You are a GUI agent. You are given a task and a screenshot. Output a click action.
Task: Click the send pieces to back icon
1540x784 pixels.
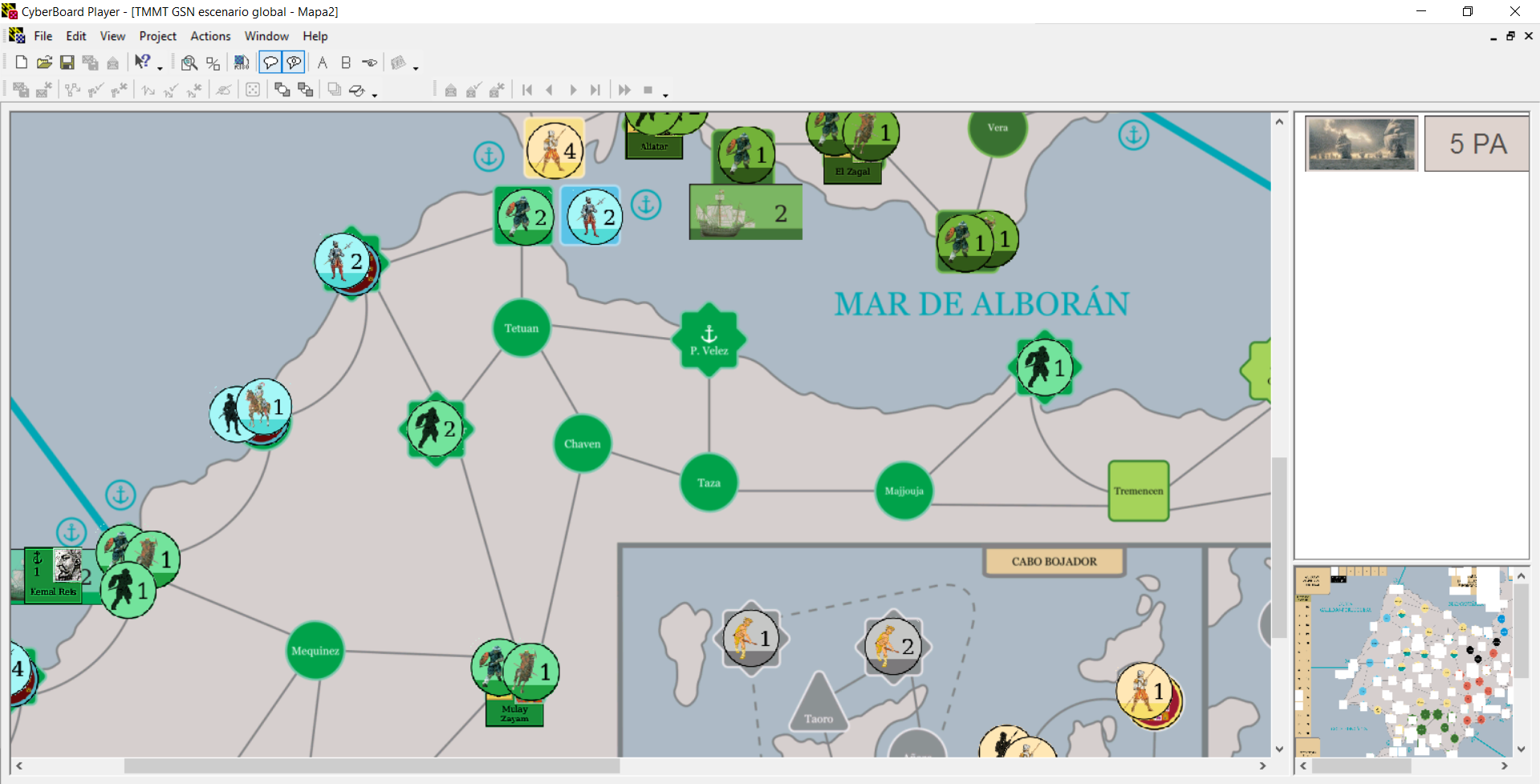305,90
